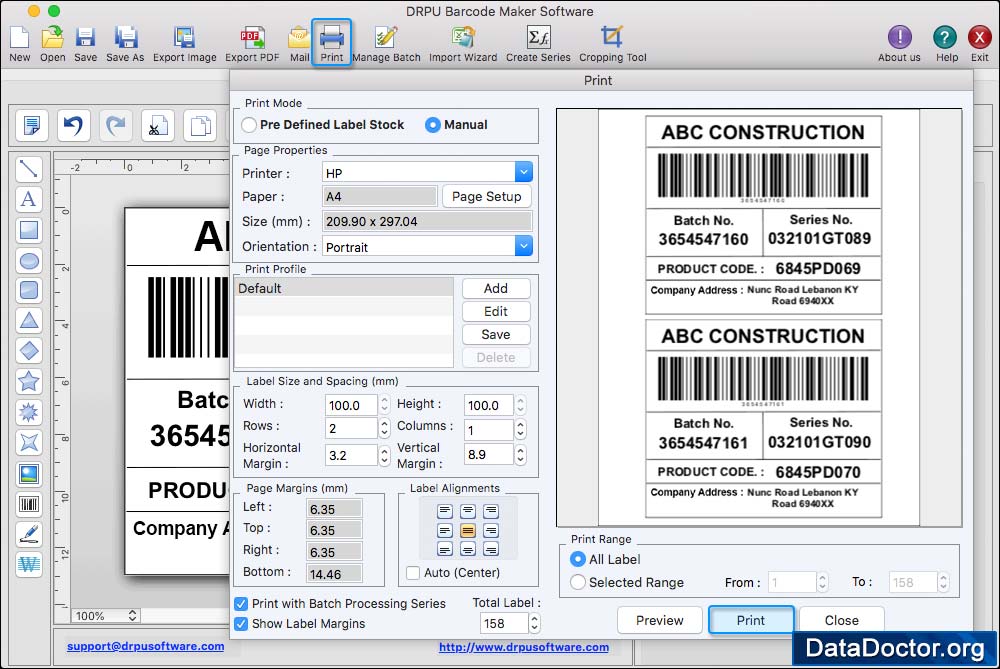Select the Triangle shape tool

[29, 320]
